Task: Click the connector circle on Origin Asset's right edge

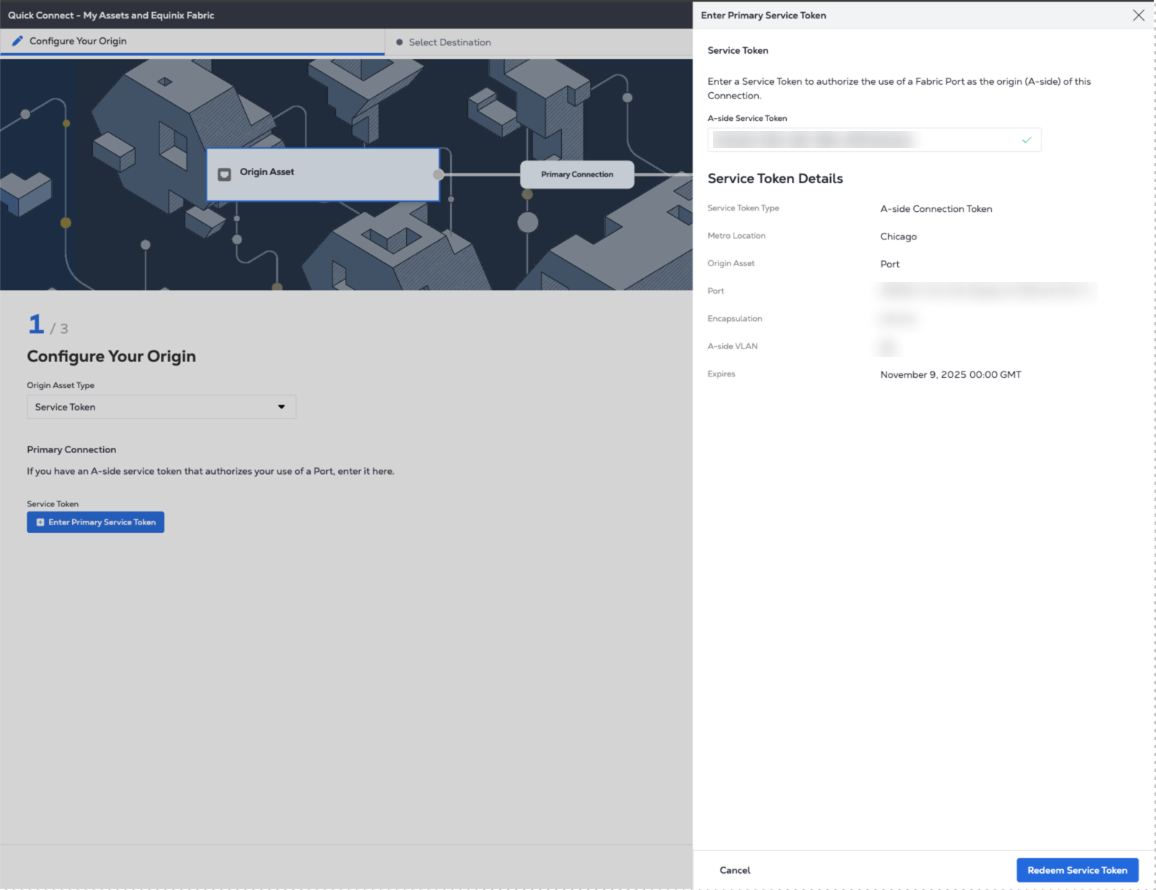Action: pyautogui.click(x=438, y=174)
